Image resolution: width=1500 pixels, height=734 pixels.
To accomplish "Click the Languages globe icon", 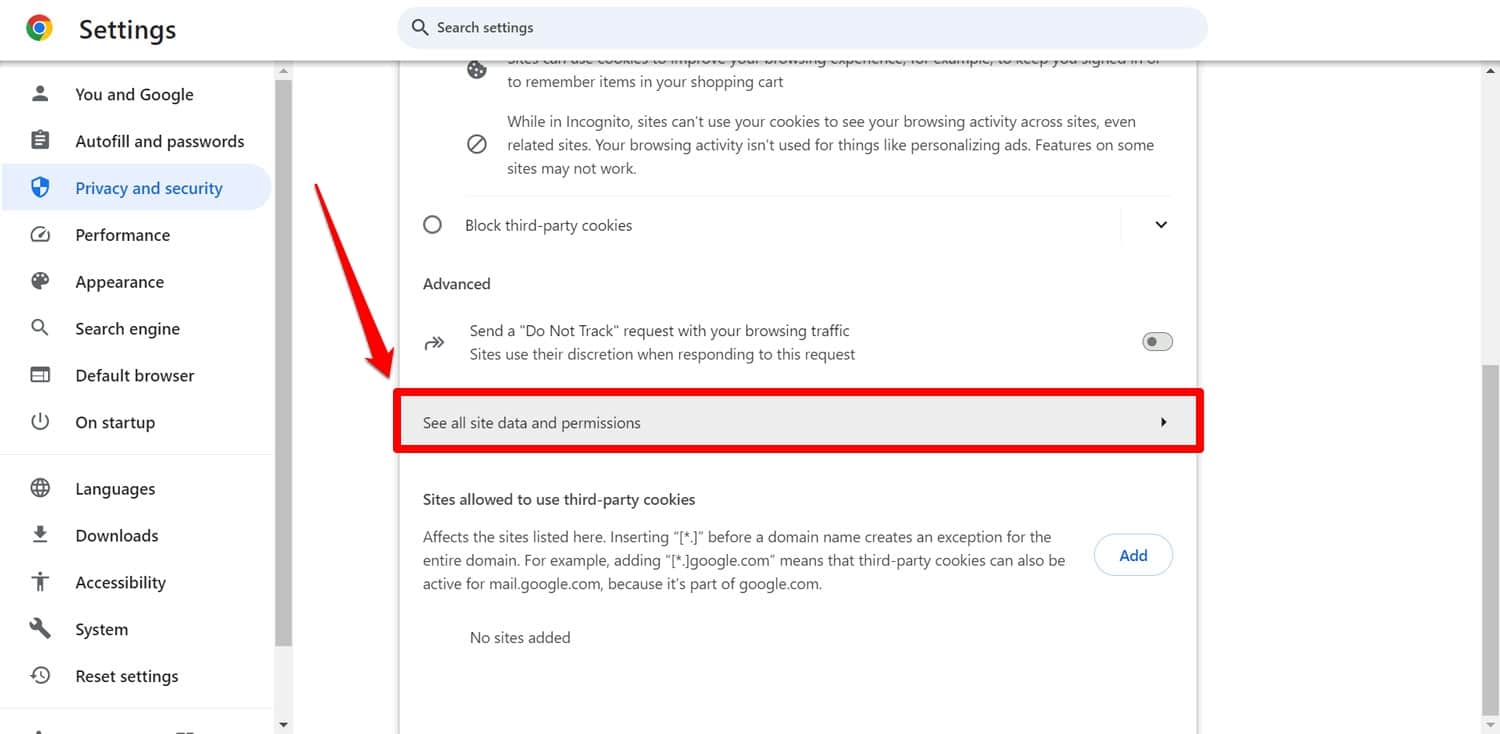I will click(40, 489).
